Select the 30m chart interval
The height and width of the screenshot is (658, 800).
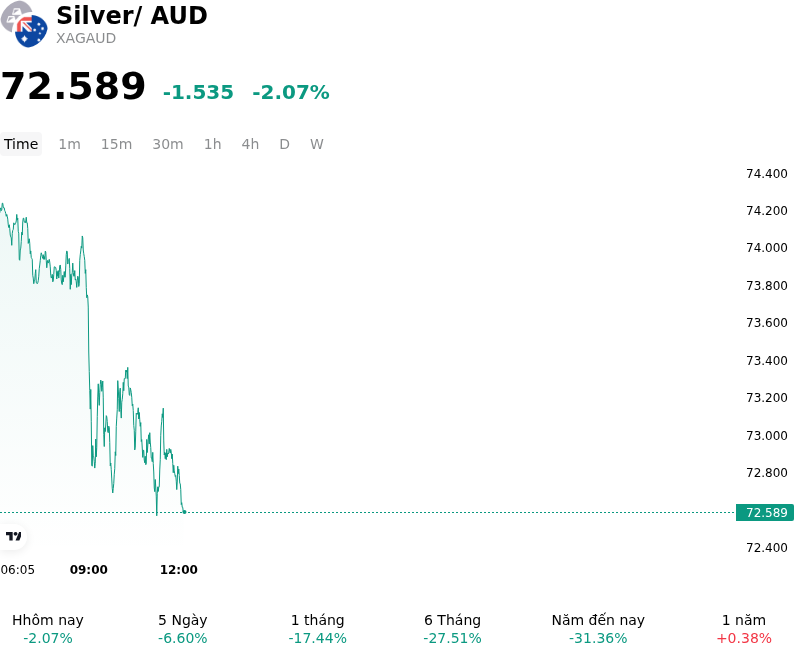pos(168,144)
